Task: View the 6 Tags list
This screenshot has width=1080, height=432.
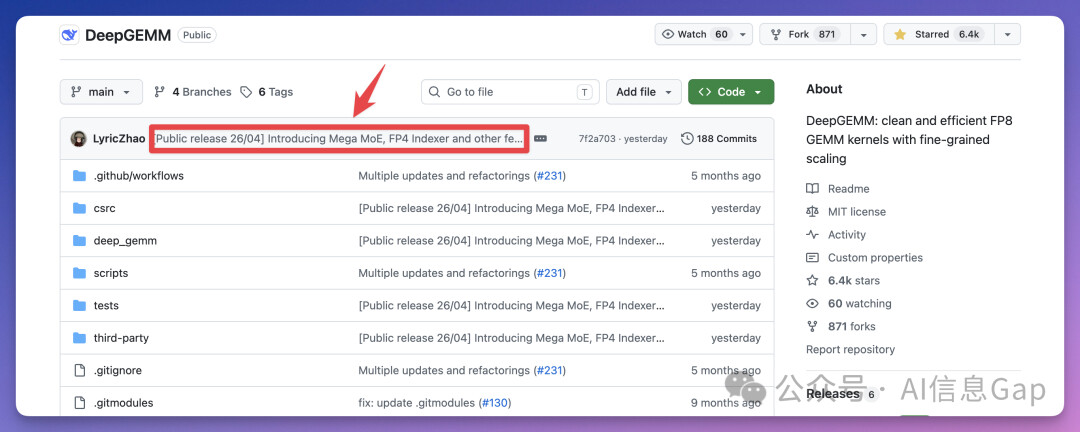Action: [x=266, y=92]
